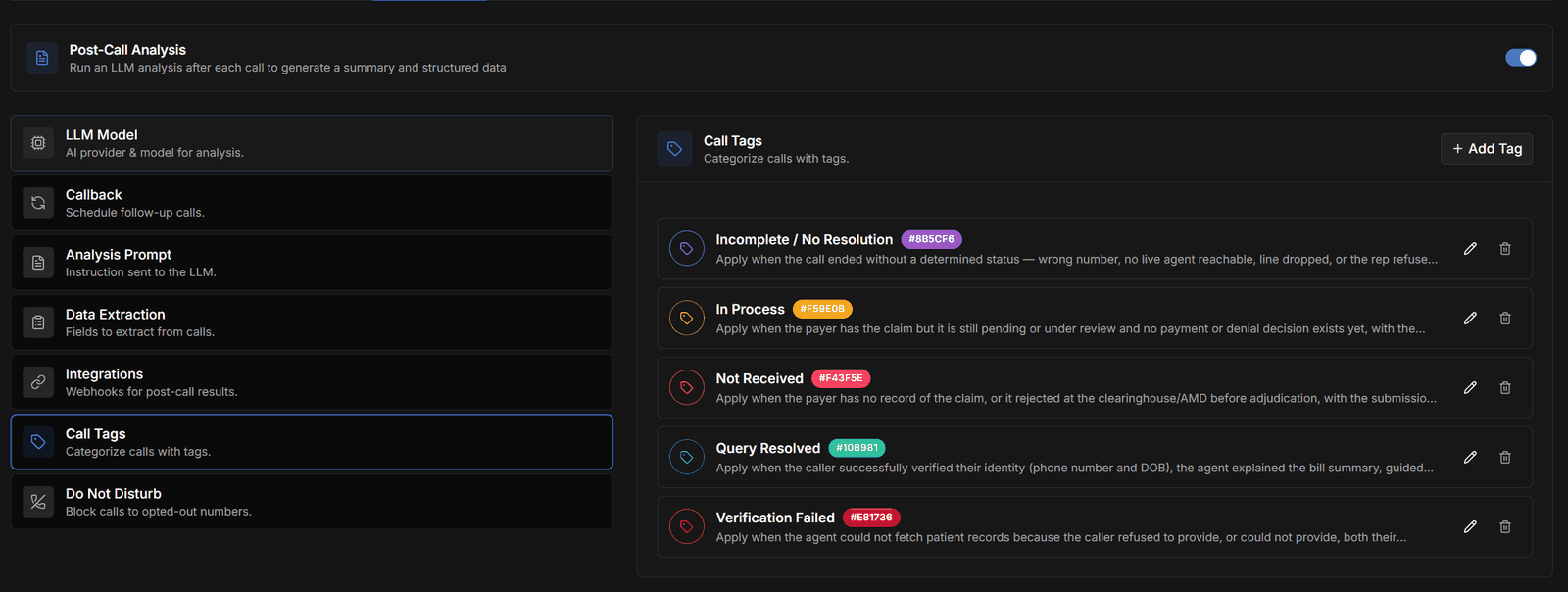The width and height of the screenshot is (1568, 592).
Task: Edit the In Process tag
Action: (1470, 319)
